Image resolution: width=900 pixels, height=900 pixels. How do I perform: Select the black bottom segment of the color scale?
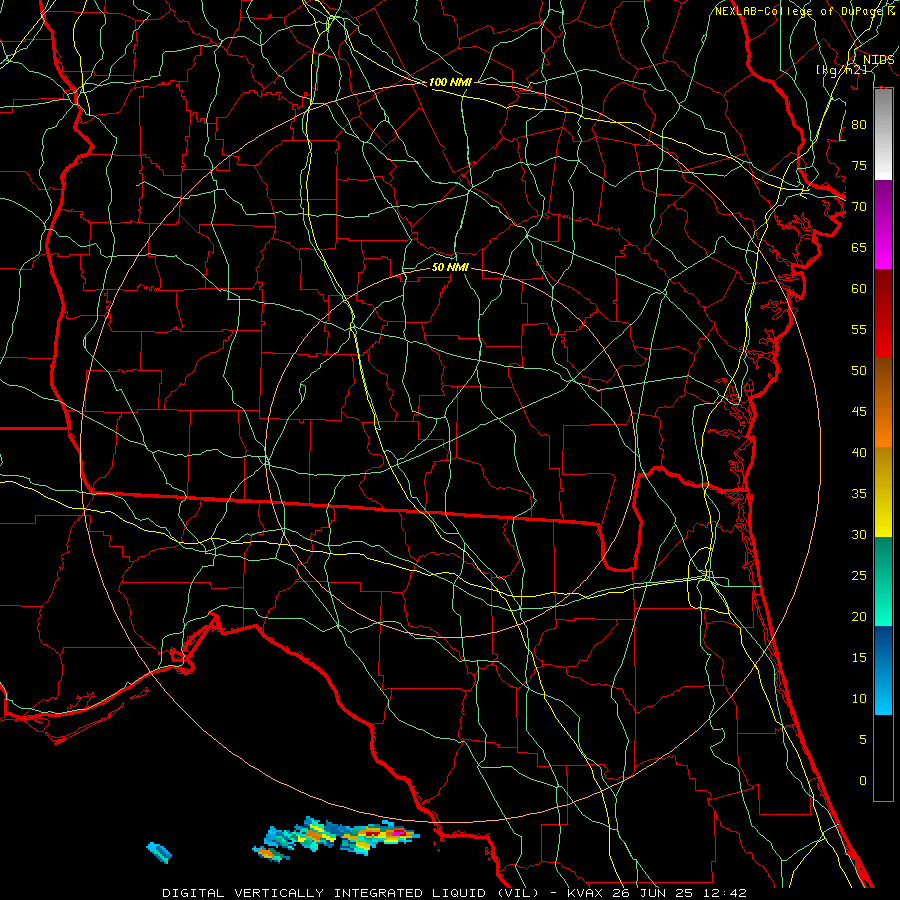(883, 758)
